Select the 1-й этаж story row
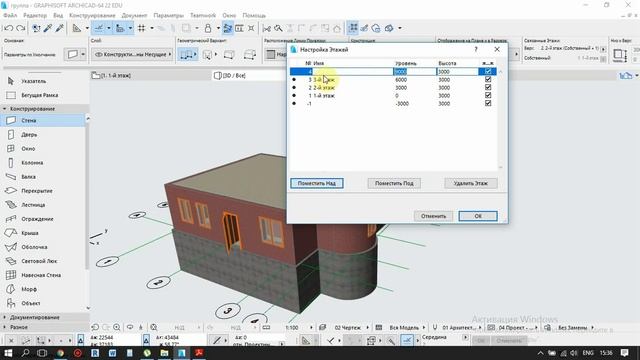This screenshot has height=360, width=640. pyautogui.click(x=393, y=96)
